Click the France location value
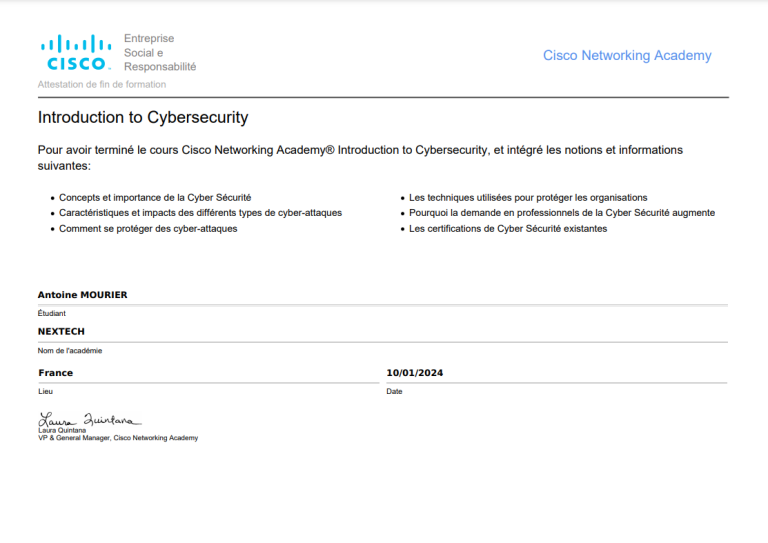 pyautogui.click(x=55, y=373)
